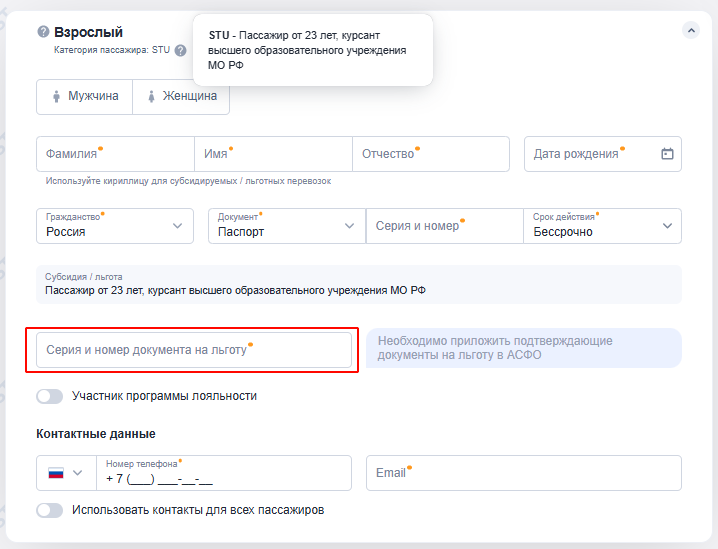Image resolution: width=718 pixels, height=549 pixels.
Task: Click Серия и номер документа на льготу field
Action: point(194,350)
